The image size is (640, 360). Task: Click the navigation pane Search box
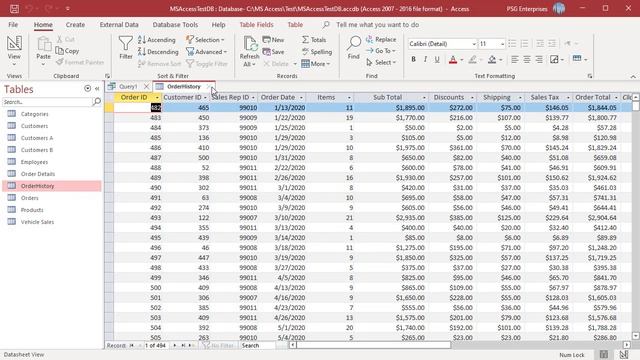tap(47, 102)
